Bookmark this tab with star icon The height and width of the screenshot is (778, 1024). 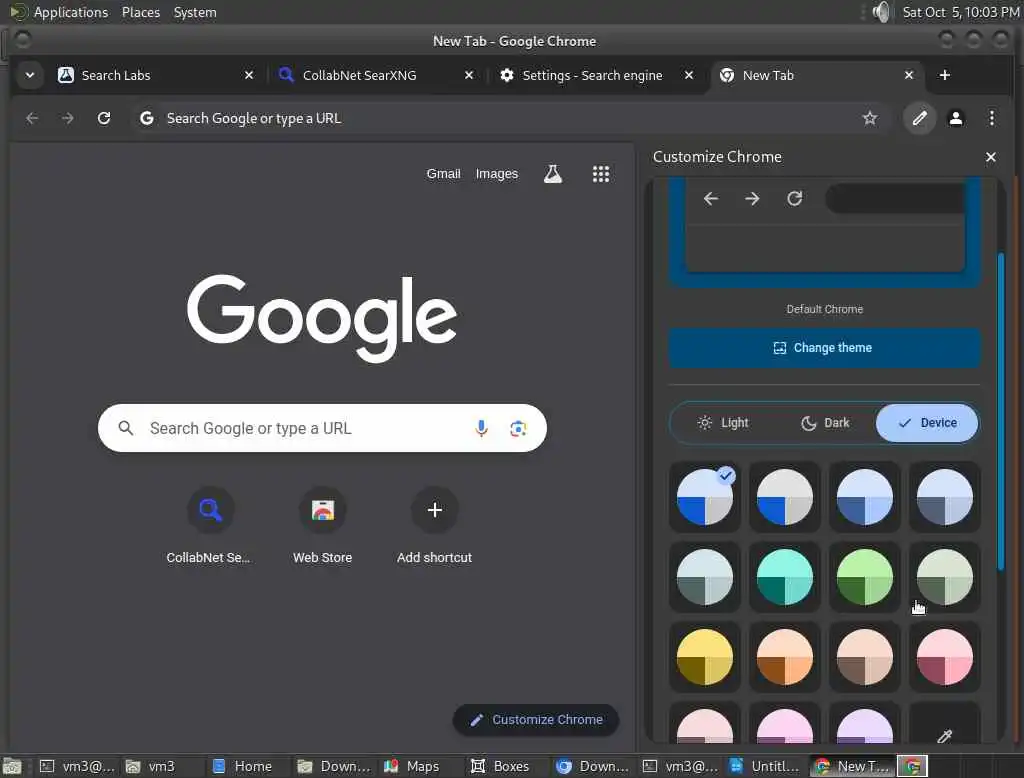[x=869, y=118]
